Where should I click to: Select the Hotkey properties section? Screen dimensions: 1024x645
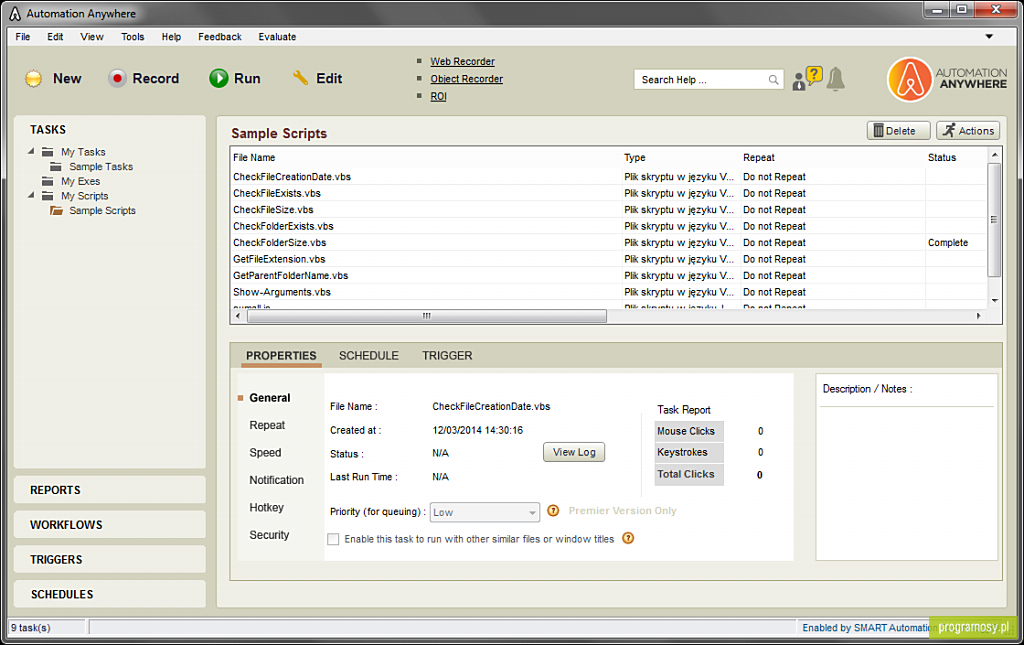coord(266,507)
